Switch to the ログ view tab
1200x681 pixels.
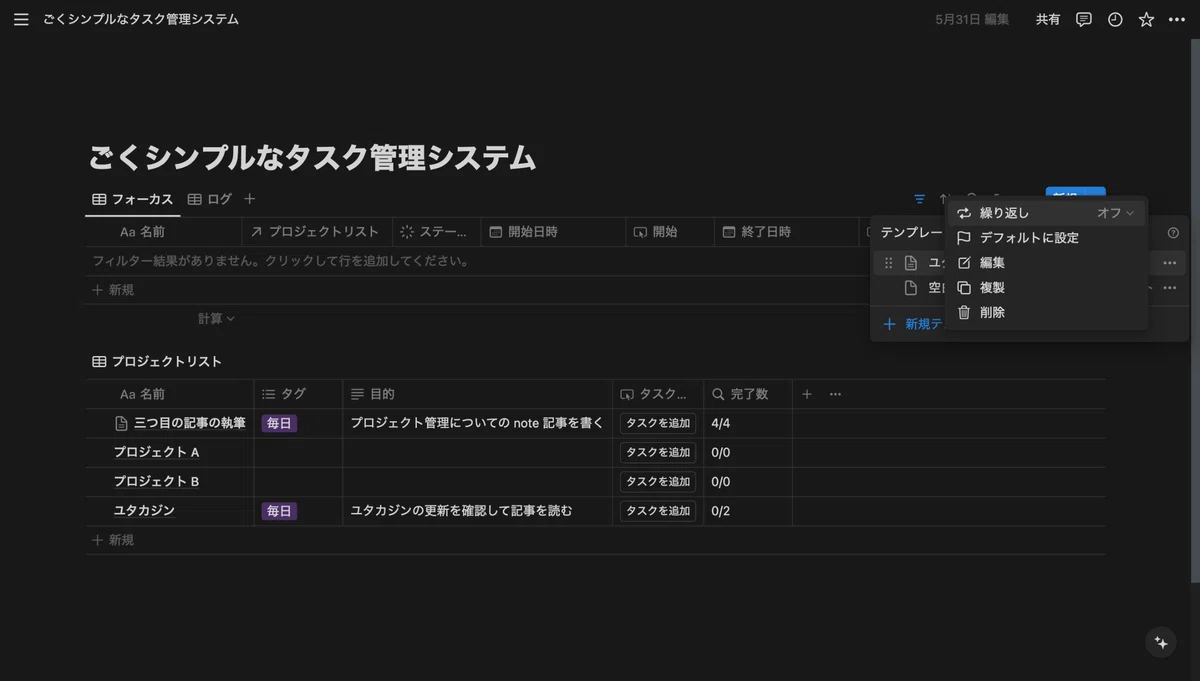click(x=210, y=199)
